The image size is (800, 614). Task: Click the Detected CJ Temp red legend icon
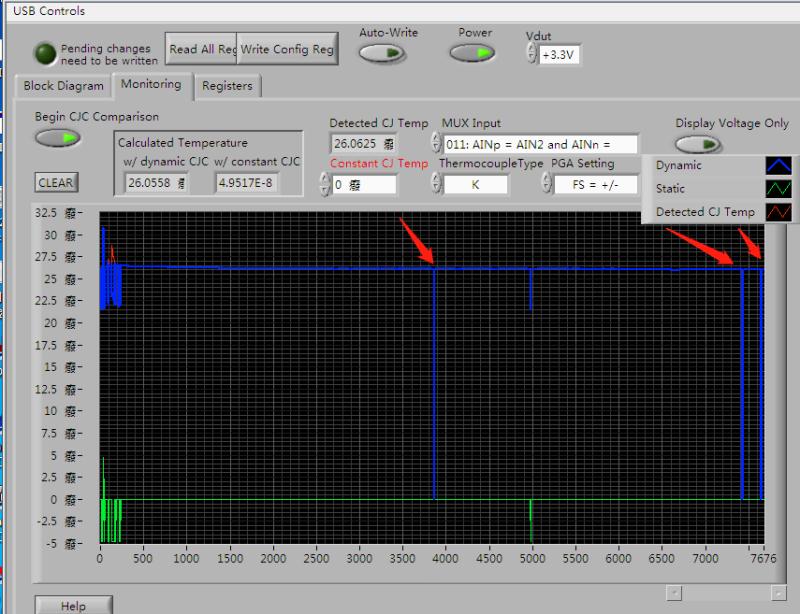pyautogui.click(x=779, y=212)
